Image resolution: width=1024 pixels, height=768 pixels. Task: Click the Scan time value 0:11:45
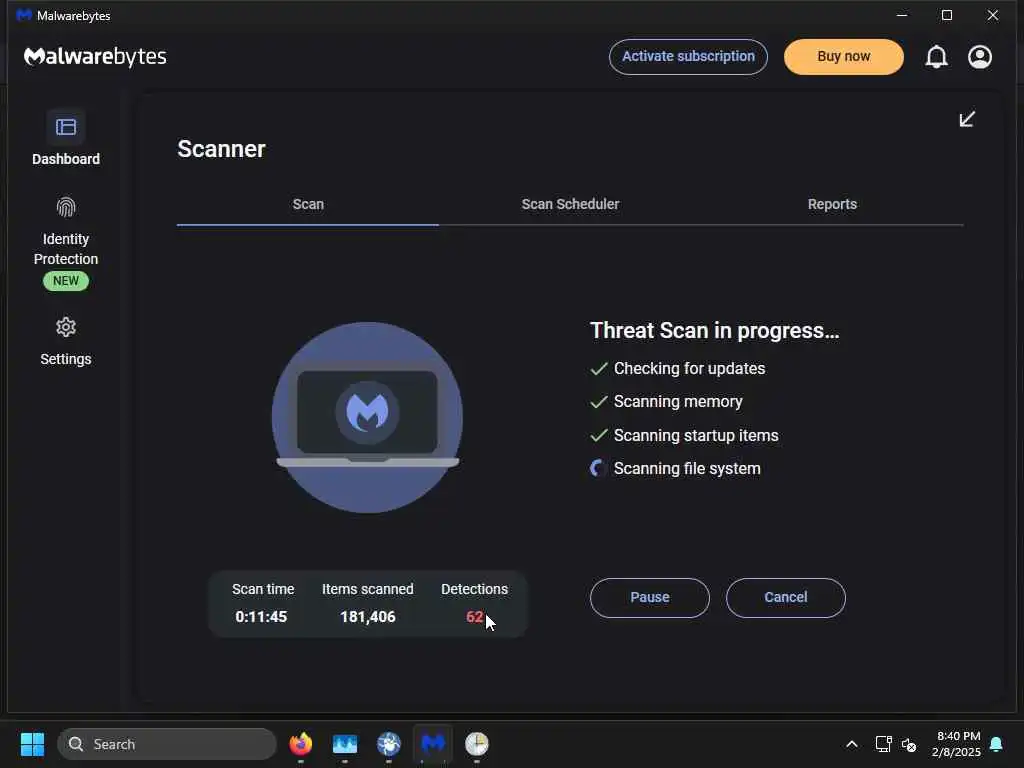click(261, 616)
